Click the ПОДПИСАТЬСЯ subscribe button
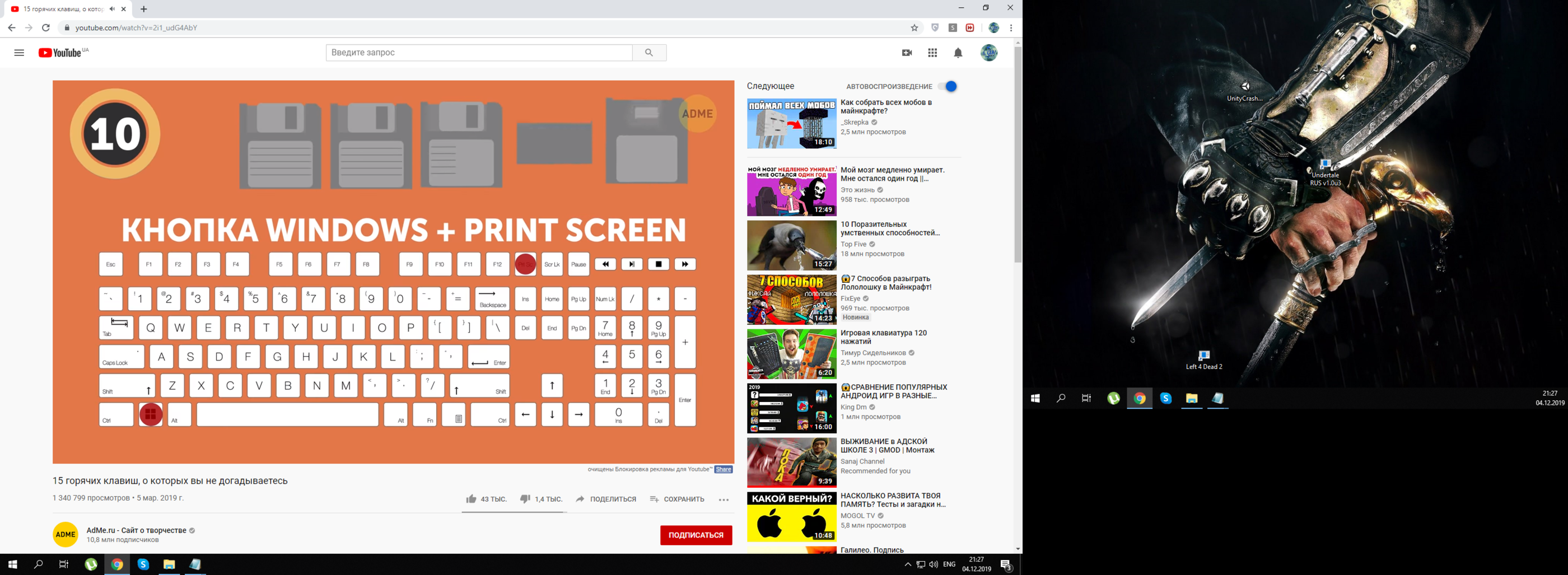This screenshot has height=575, width=1568. click(x=696, y=535)
